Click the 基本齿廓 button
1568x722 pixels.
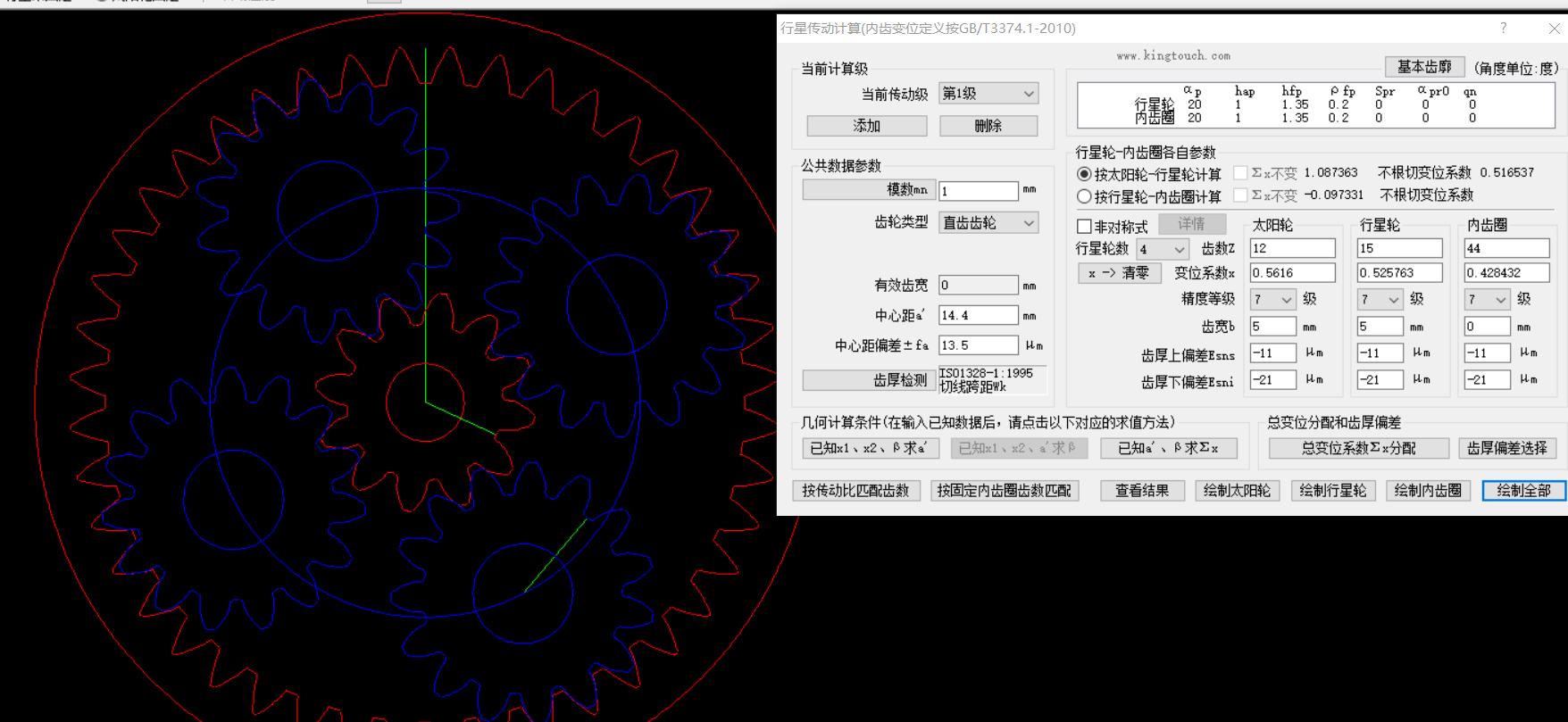click(1424, 67)
